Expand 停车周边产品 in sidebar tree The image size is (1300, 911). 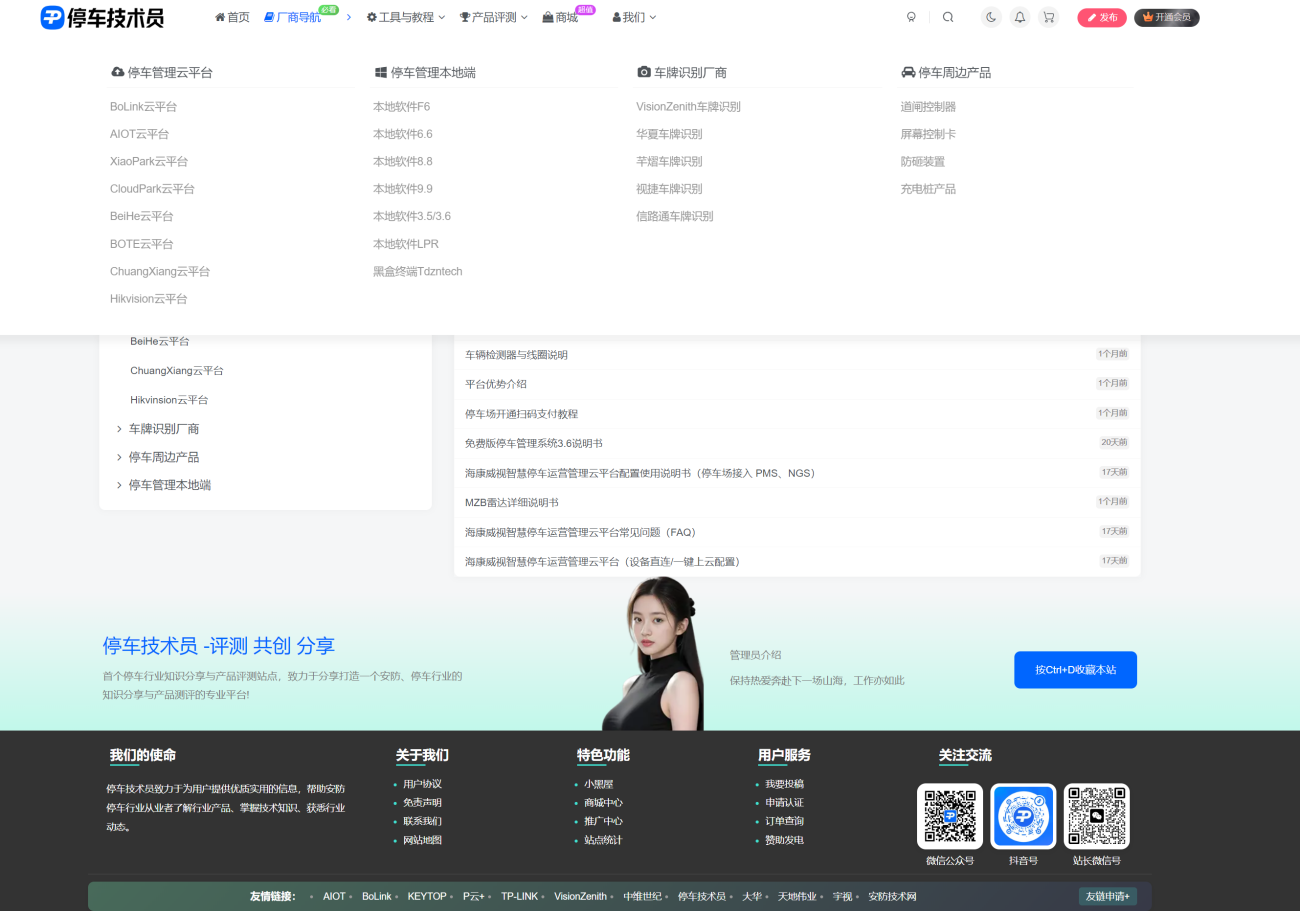coord(163,457)
